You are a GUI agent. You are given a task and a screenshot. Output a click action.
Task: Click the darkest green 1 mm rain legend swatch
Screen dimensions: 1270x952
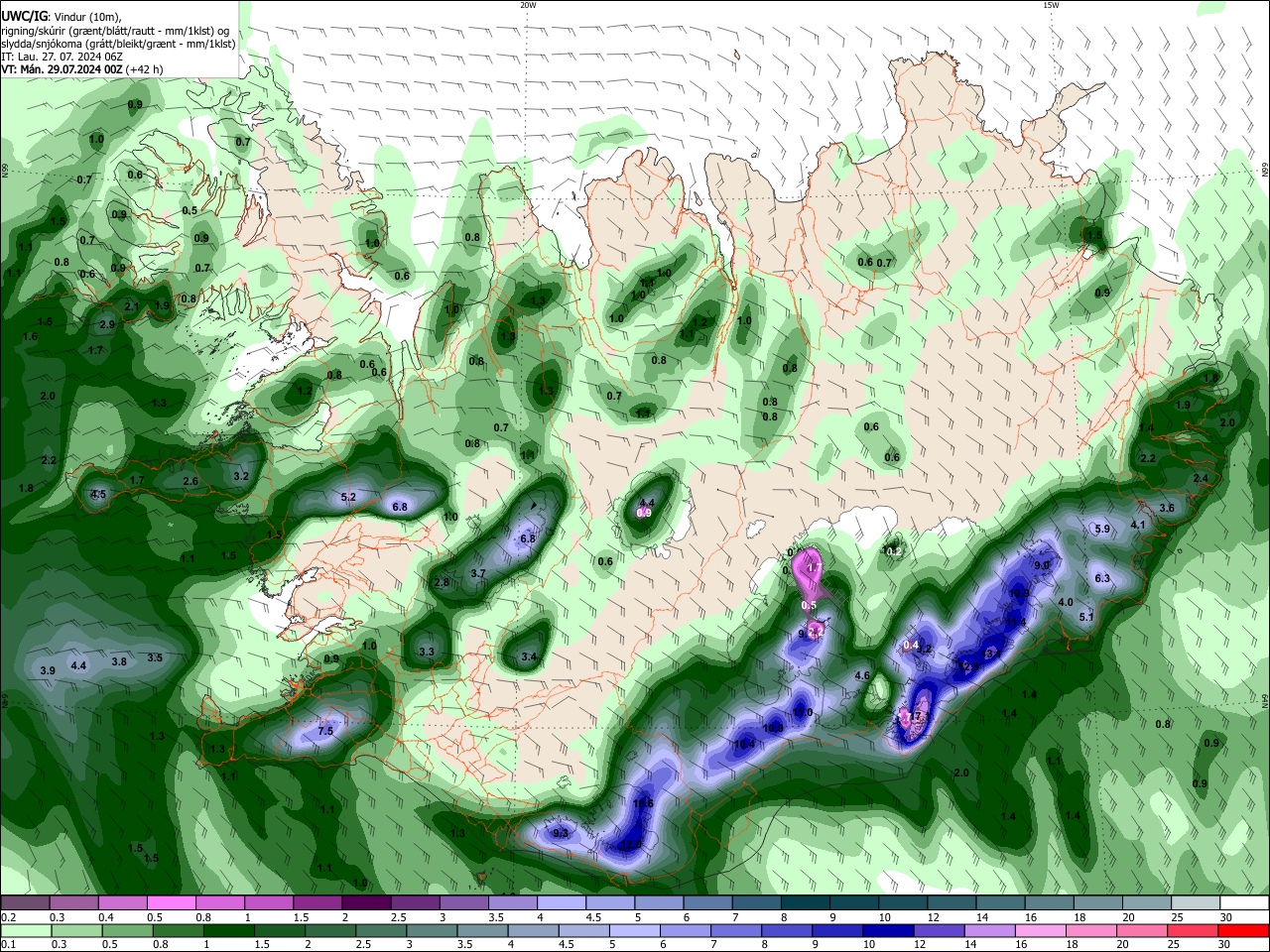(x=228, y=930)
